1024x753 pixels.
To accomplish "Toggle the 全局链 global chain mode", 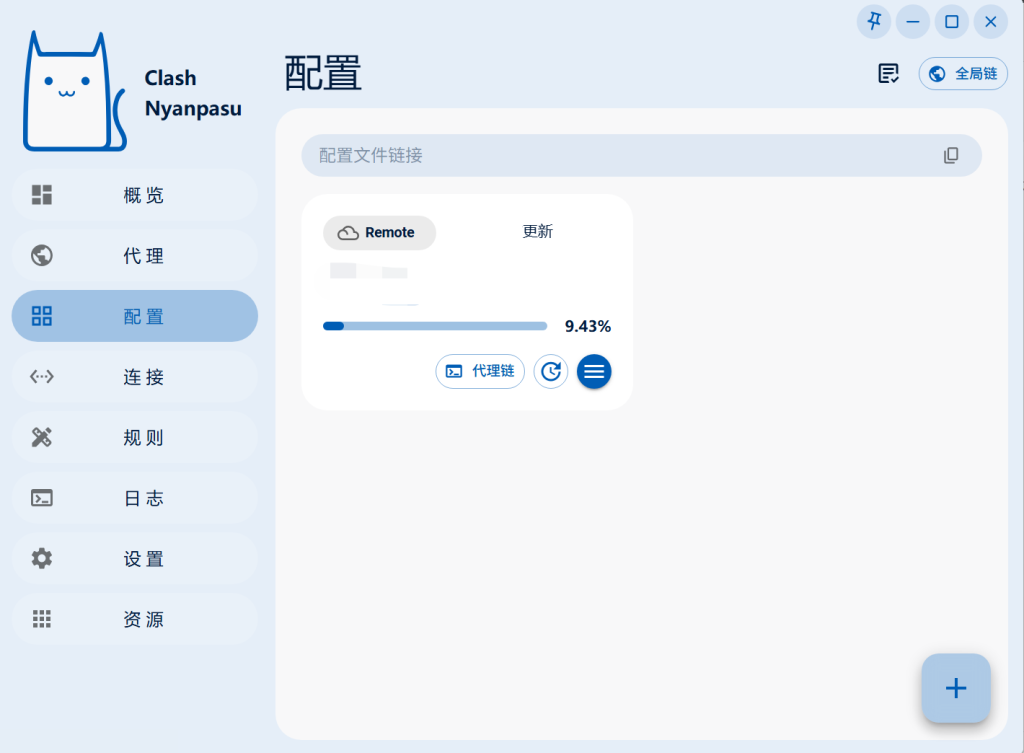I will (x=962, y=73).
